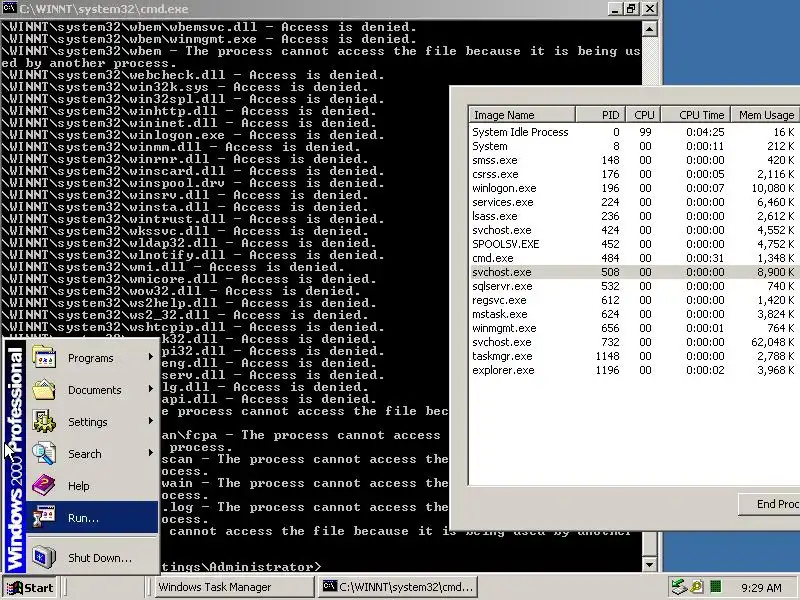Click End Process button in Task Manager
The height and width of the screenshot is (600, 800).
(769, 504)
